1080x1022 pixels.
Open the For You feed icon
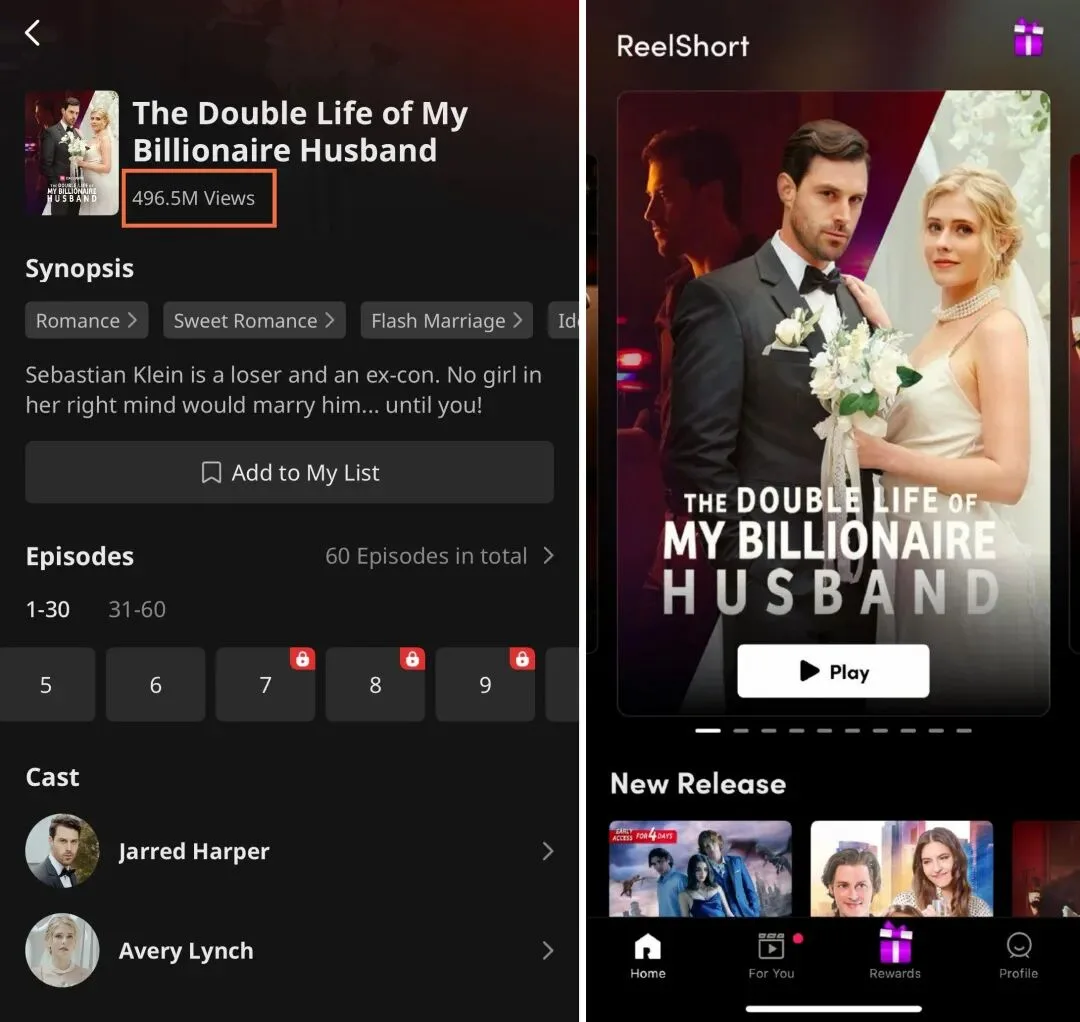point(771,955)
